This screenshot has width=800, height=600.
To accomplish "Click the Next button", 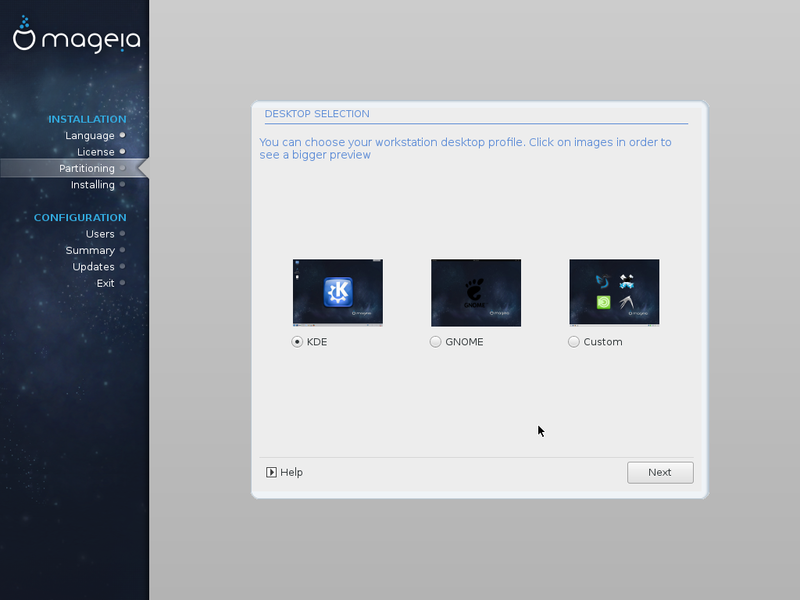I will (x=660, y=472).
